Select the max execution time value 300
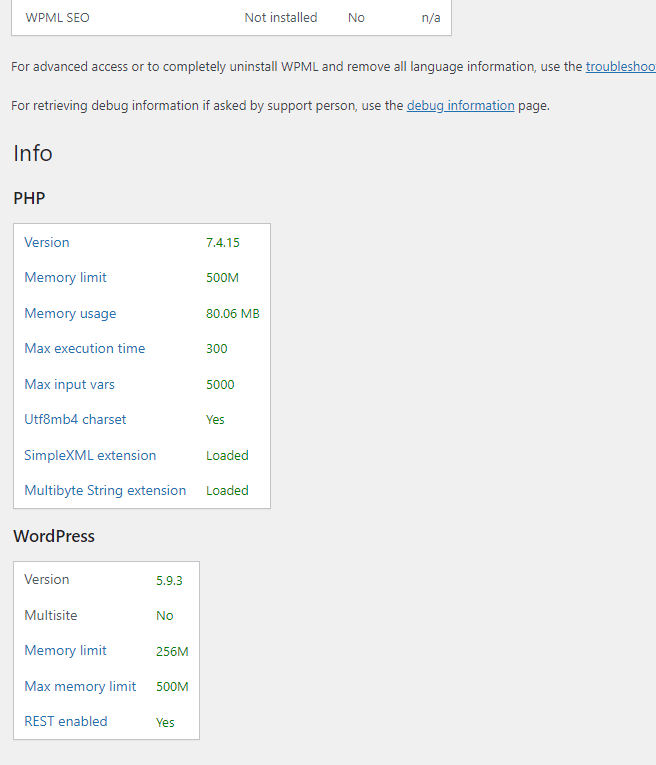 pos(217,348)
